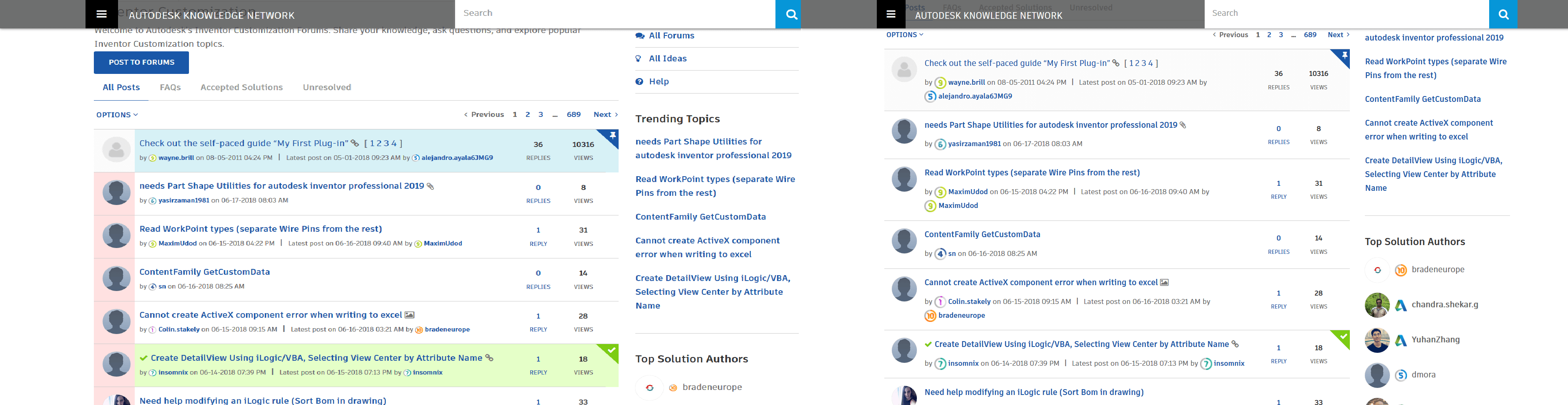Expand OPTIONS dropdown in right window

coord(904,35)
